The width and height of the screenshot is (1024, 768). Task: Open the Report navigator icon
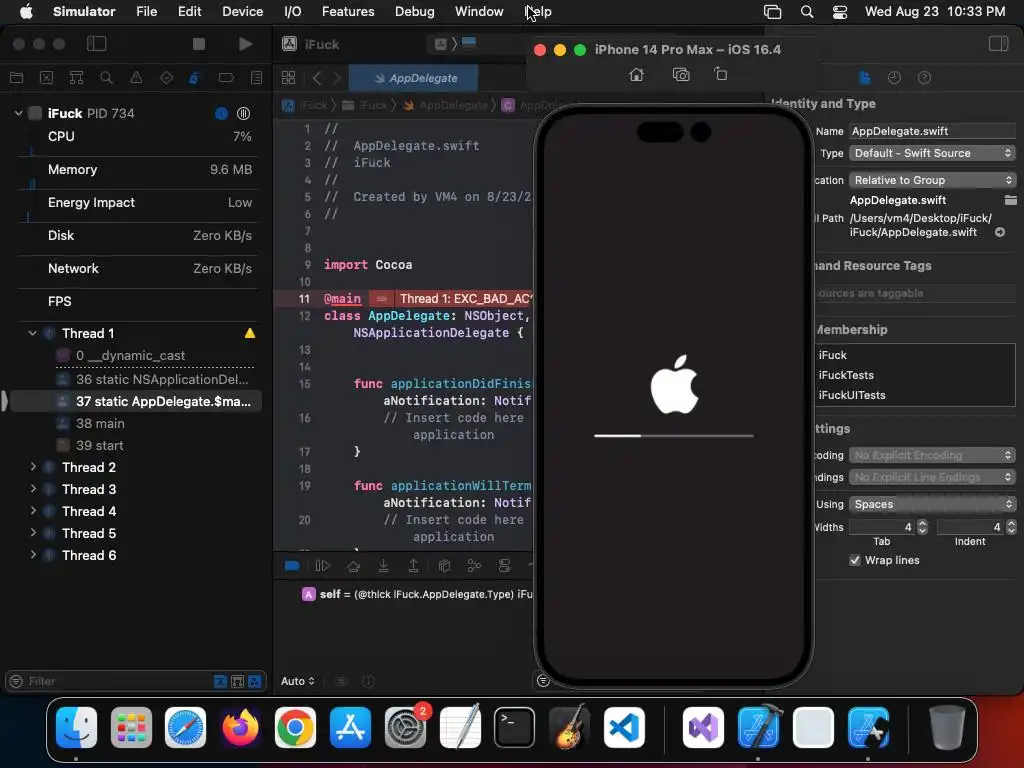click(256, 78)
